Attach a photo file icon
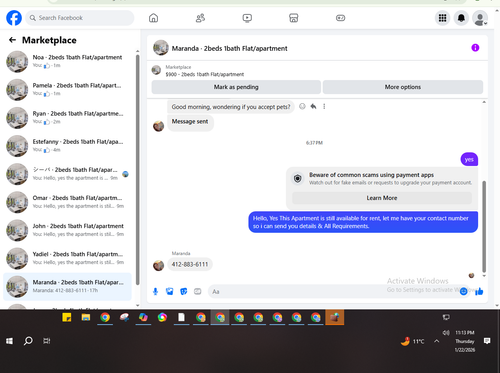 pyautogui.click(x=170, y=292)
